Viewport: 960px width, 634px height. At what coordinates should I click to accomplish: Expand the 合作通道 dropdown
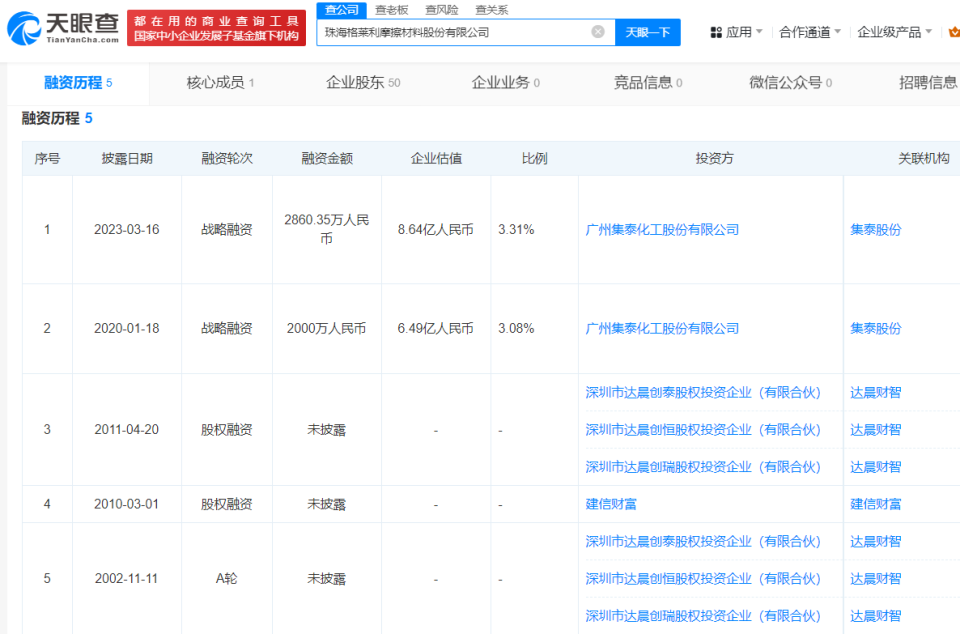pos(805,31)
